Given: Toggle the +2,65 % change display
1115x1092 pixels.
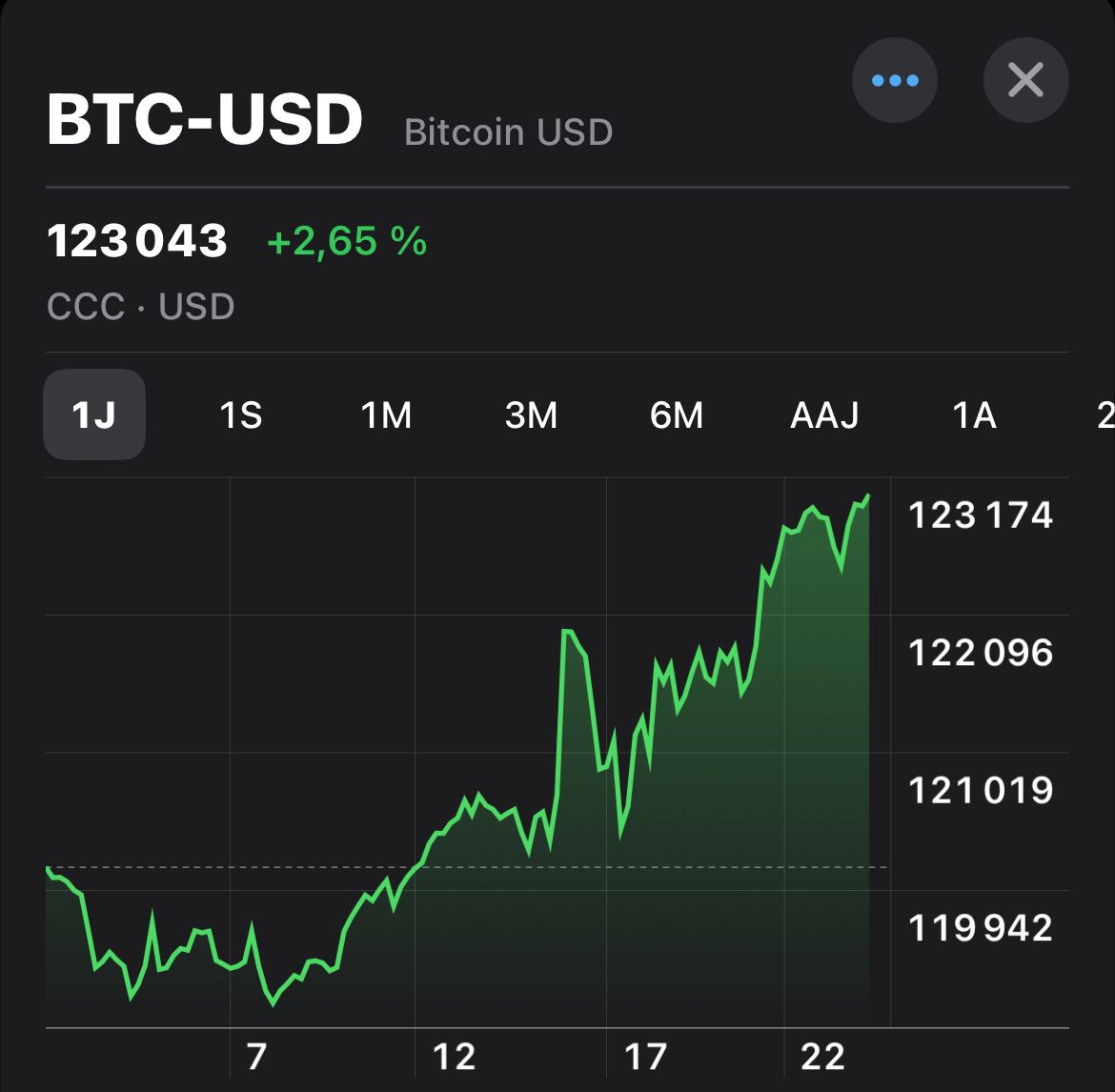Looking at the screenshot, I should 346,241.
